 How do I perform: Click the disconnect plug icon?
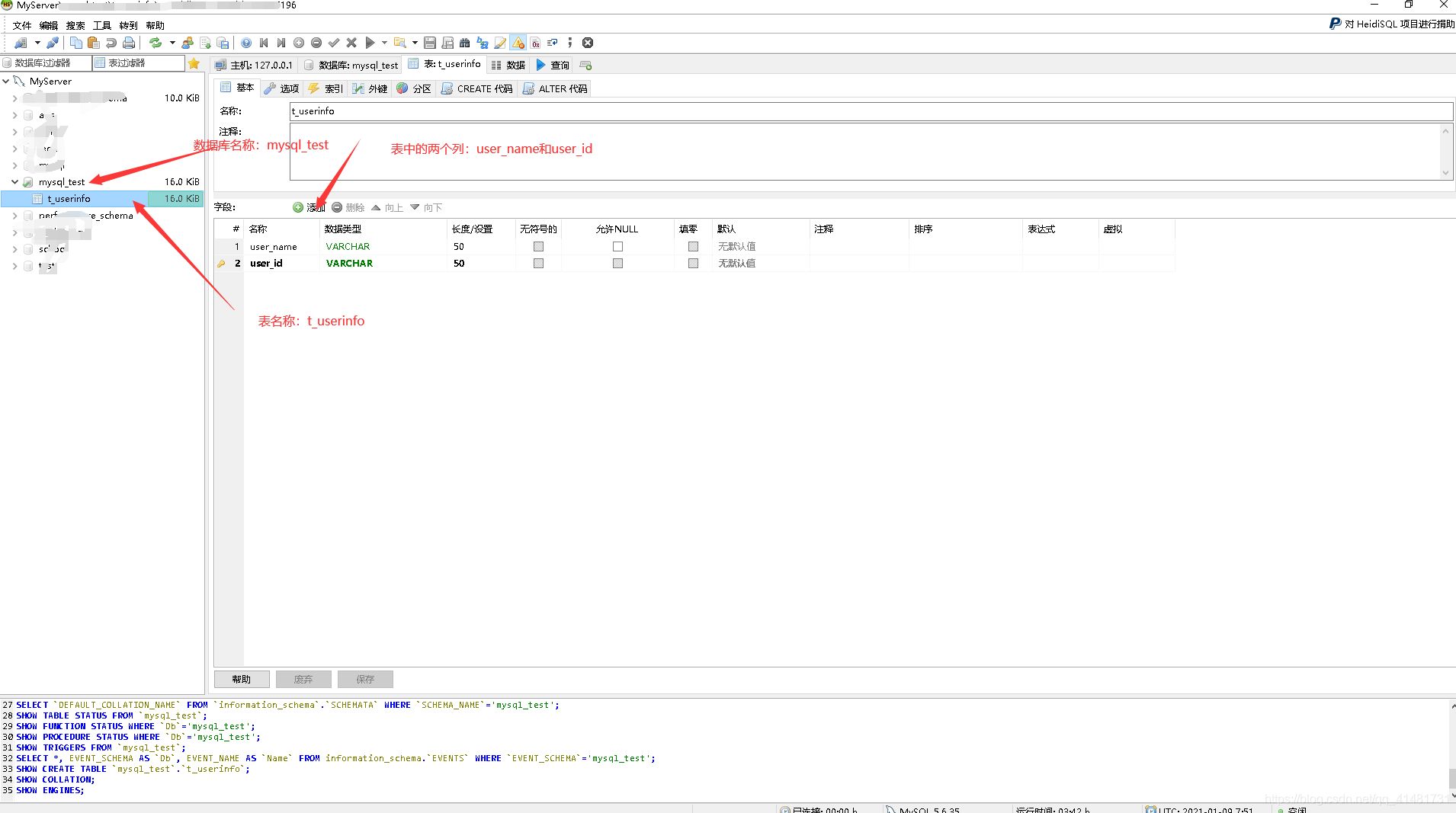click(x=53, y=43)
